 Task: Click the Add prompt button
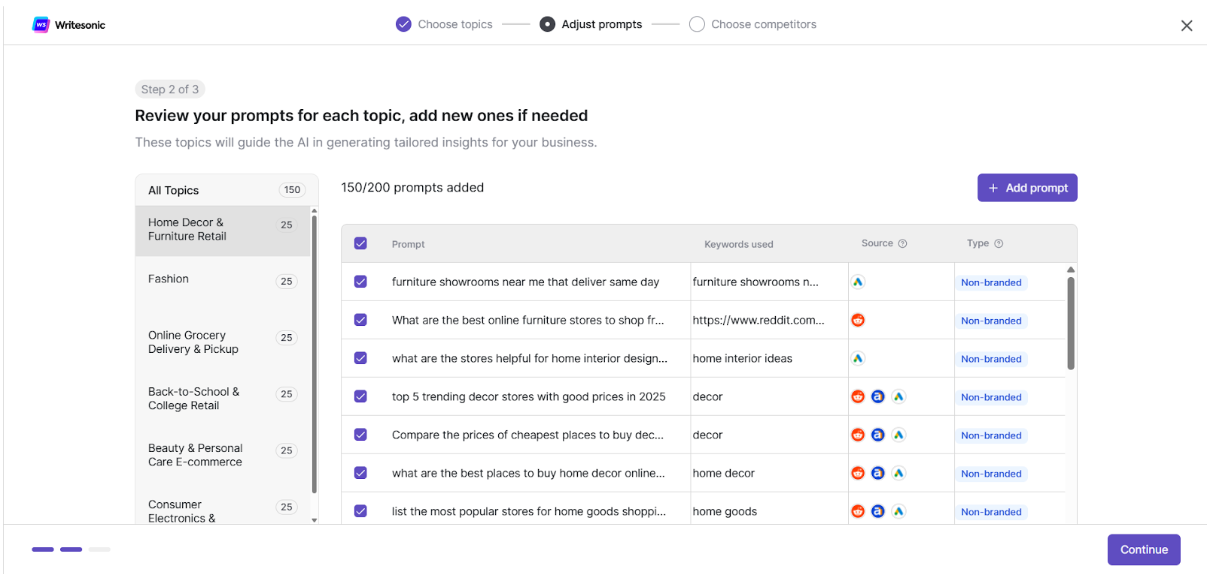1027,188
